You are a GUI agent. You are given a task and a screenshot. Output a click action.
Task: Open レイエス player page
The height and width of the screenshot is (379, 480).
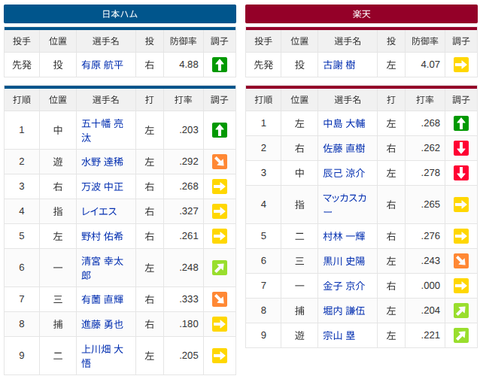(99, 211)
